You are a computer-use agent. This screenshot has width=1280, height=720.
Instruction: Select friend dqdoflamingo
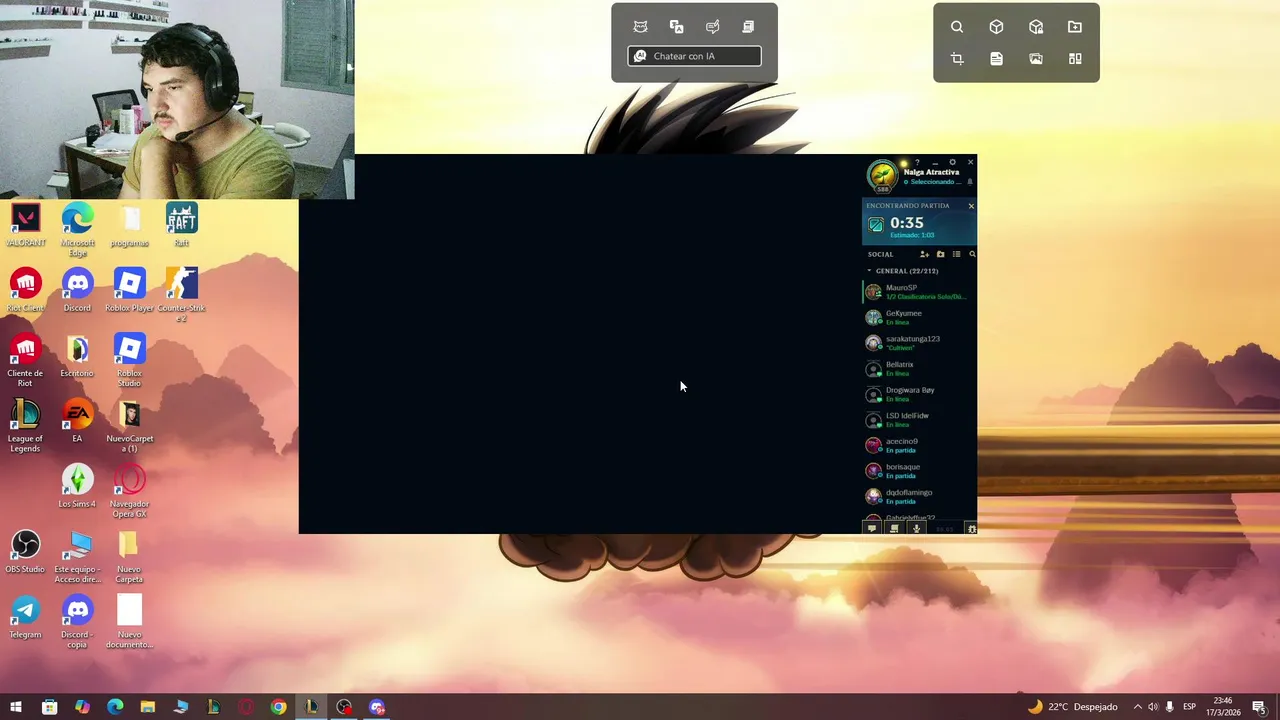point(919,496)
